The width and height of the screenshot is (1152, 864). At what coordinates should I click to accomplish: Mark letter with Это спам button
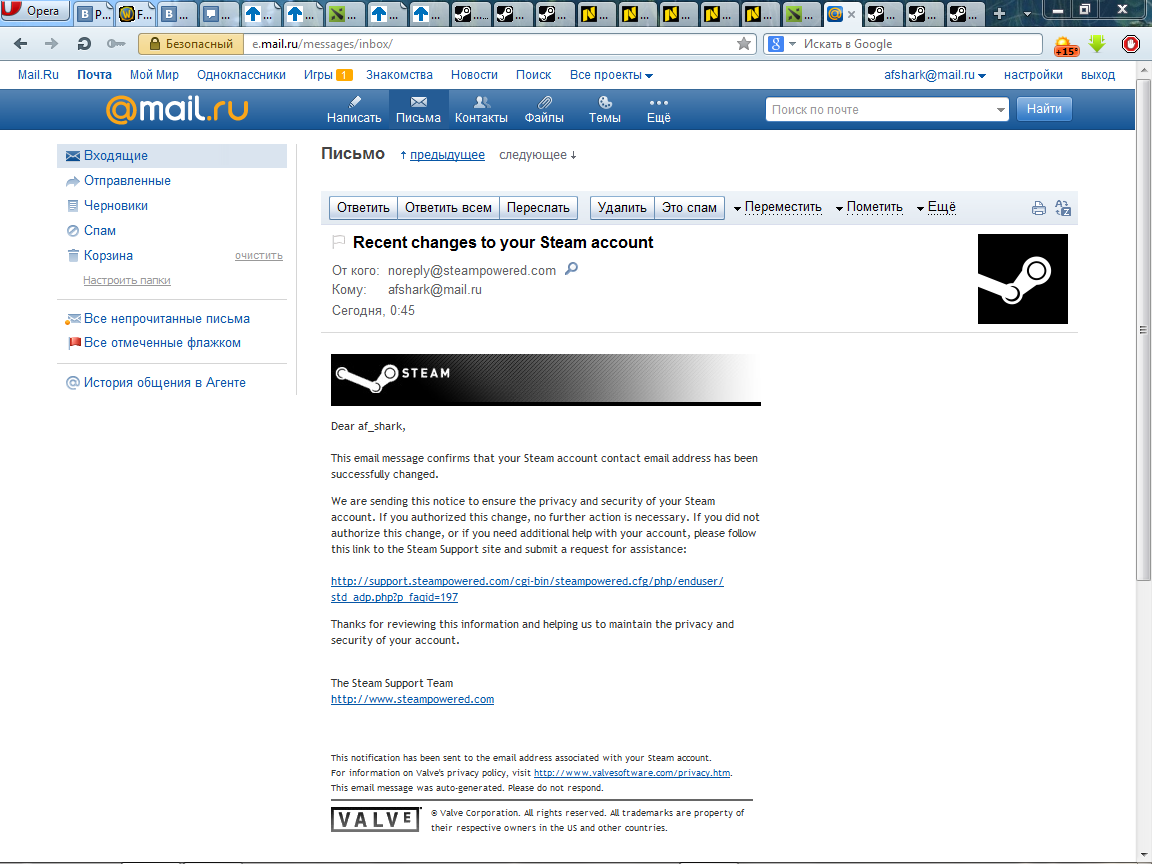tap(689, 208)
